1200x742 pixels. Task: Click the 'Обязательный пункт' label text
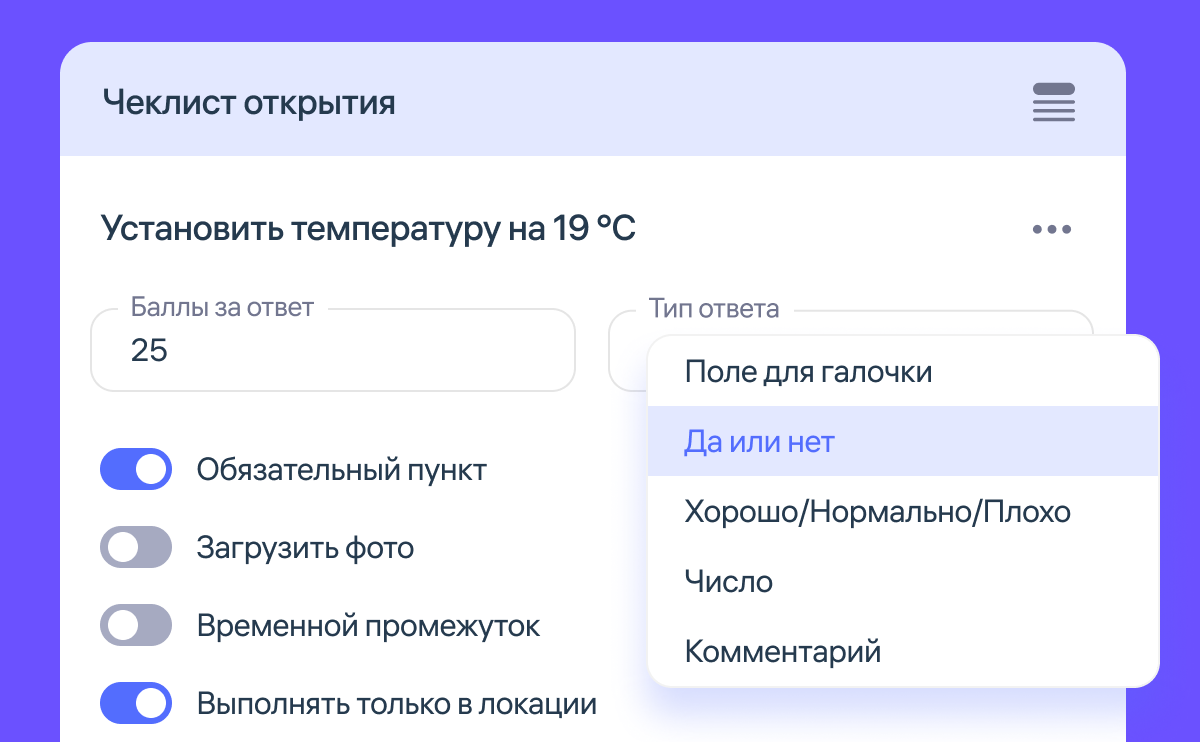[342, 469]
